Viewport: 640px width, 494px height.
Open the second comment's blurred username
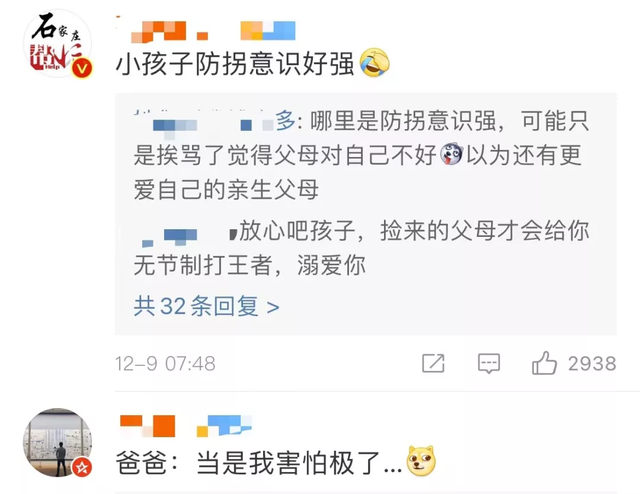coord(186,426)
